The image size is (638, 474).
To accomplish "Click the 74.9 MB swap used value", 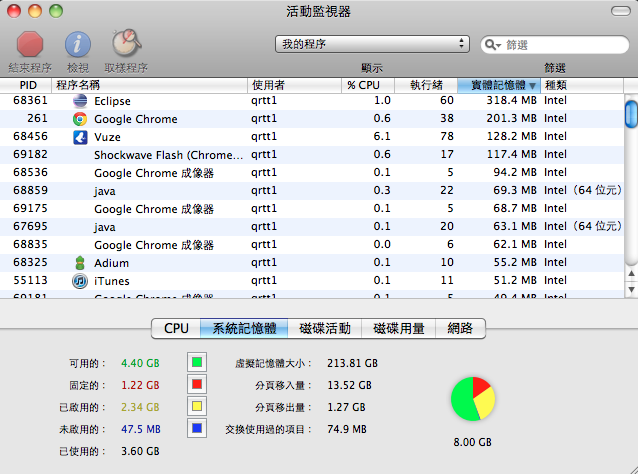I will pyautogui.click(x=347, y=429).
